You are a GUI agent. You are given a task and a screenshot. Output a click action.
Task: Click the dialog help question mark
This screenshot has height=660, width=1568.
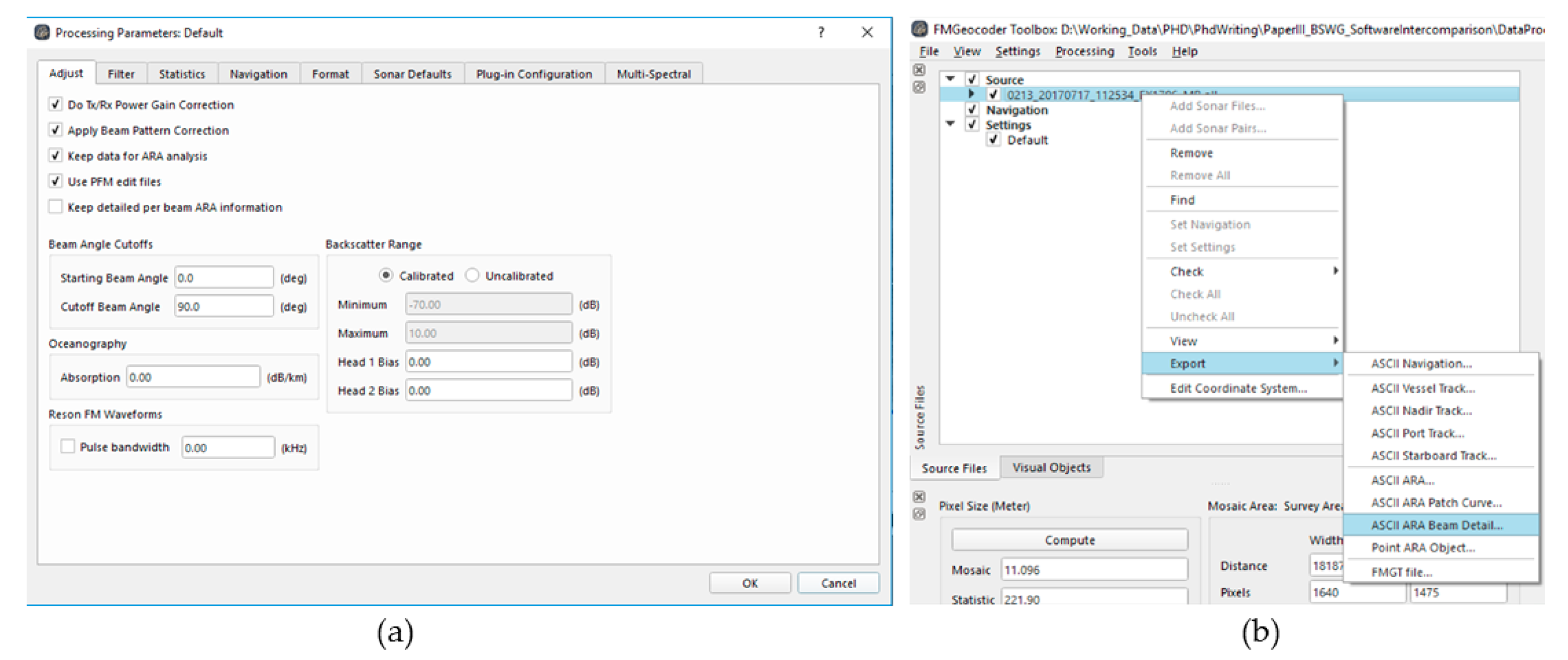821,32
